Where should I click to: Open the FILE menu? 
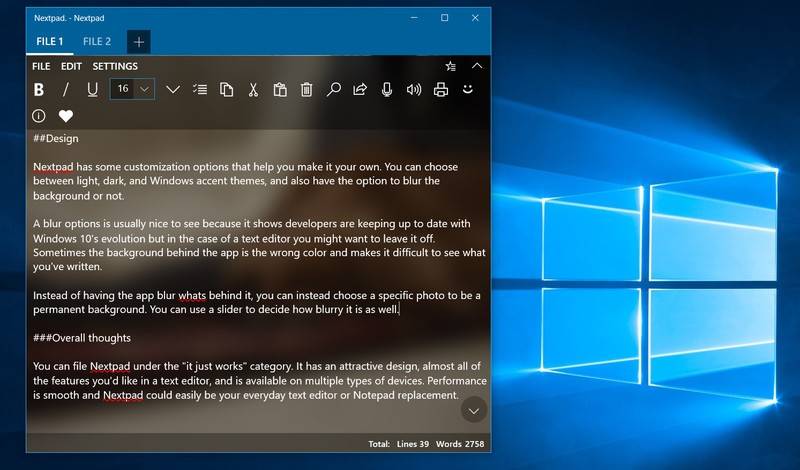41,66
